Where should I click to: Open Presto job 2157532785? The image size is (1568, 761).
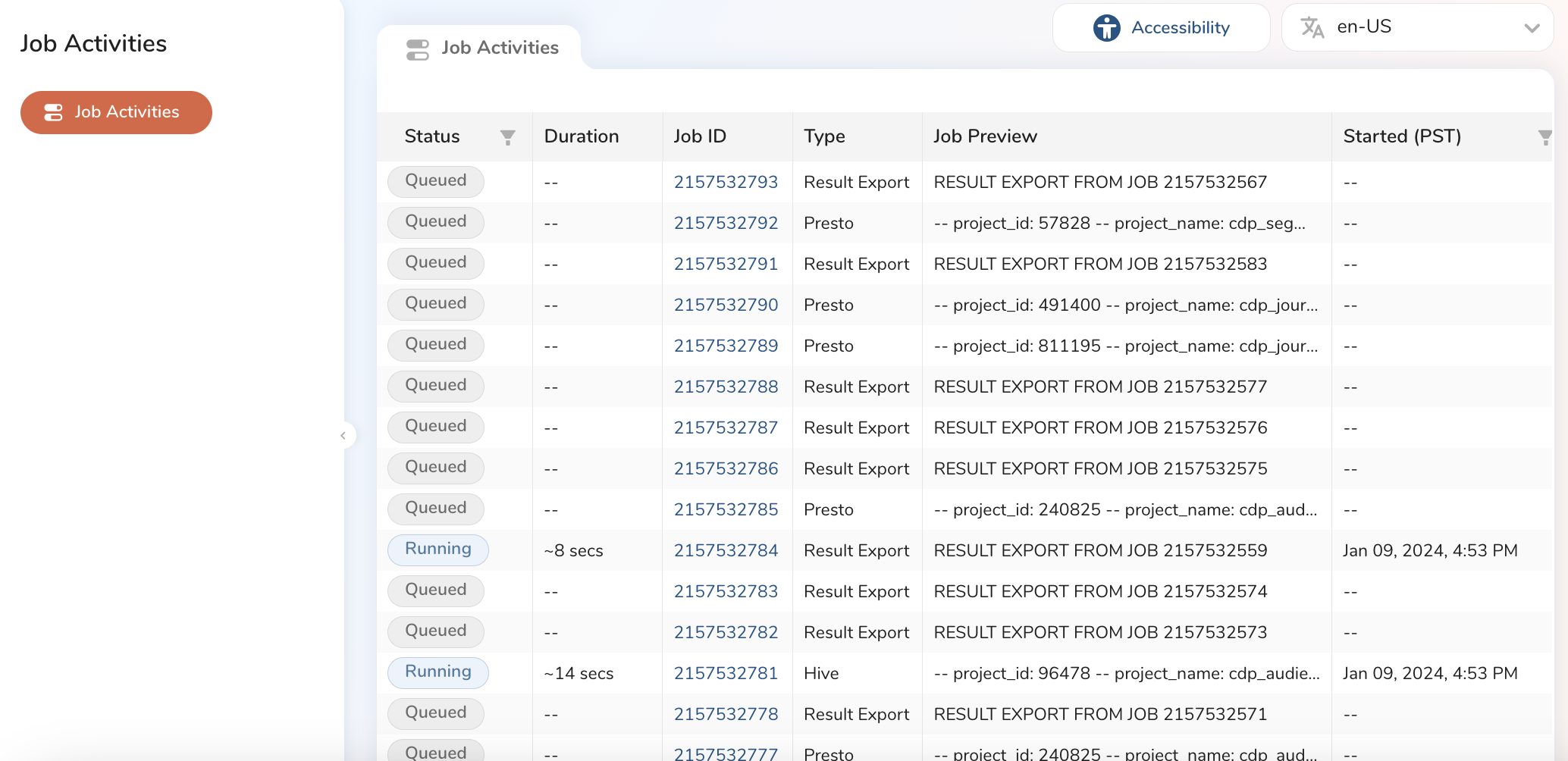(x=726, y=510)
